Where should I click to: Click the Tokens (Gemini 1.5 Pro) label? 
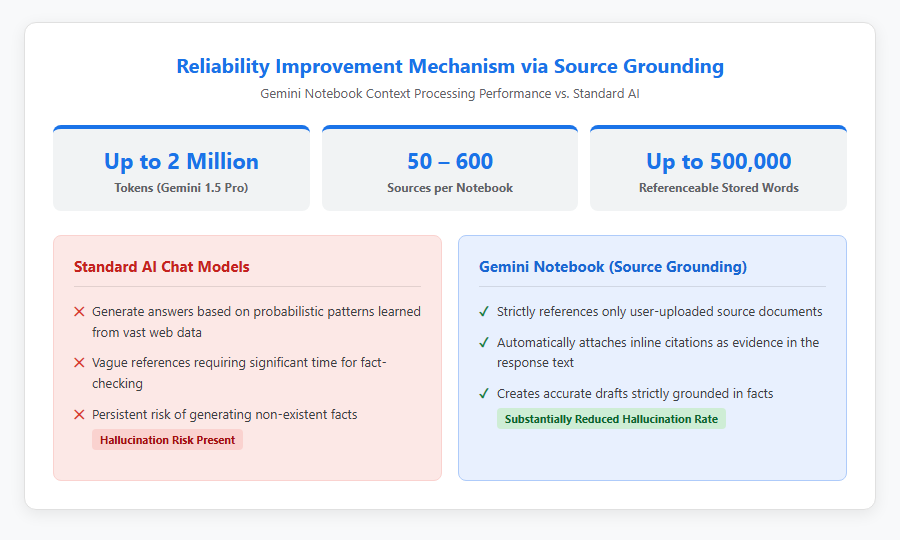pos(181,188)
